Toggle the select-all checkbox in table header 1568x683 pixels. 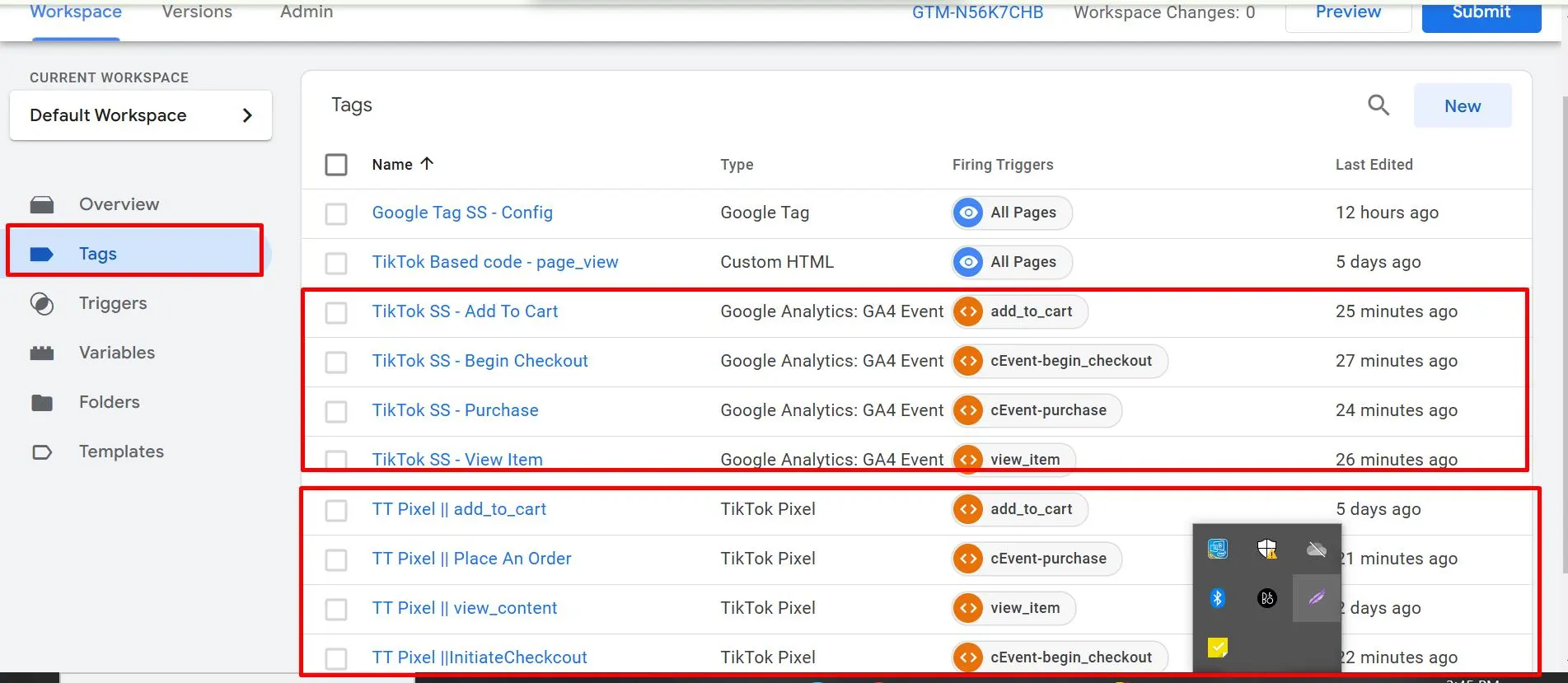[x=336, y=165]
